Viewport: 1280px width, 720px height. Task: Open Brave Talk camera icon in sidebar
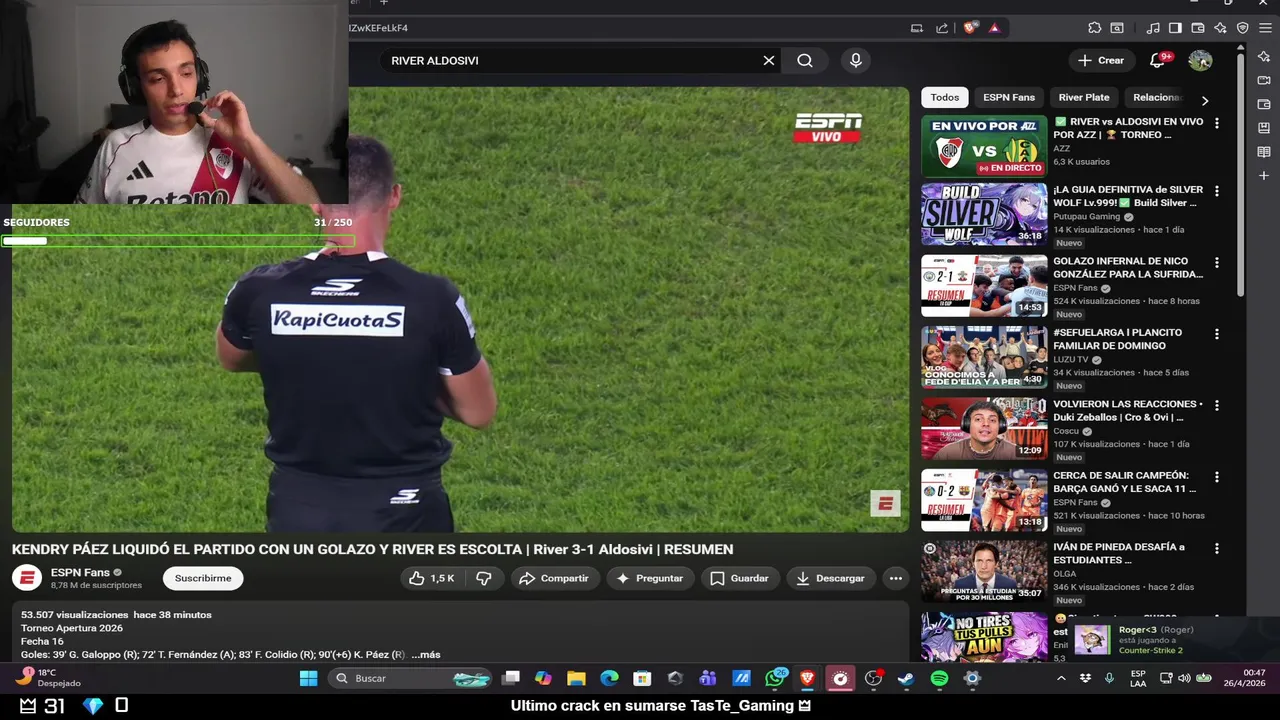(1264, 80)
